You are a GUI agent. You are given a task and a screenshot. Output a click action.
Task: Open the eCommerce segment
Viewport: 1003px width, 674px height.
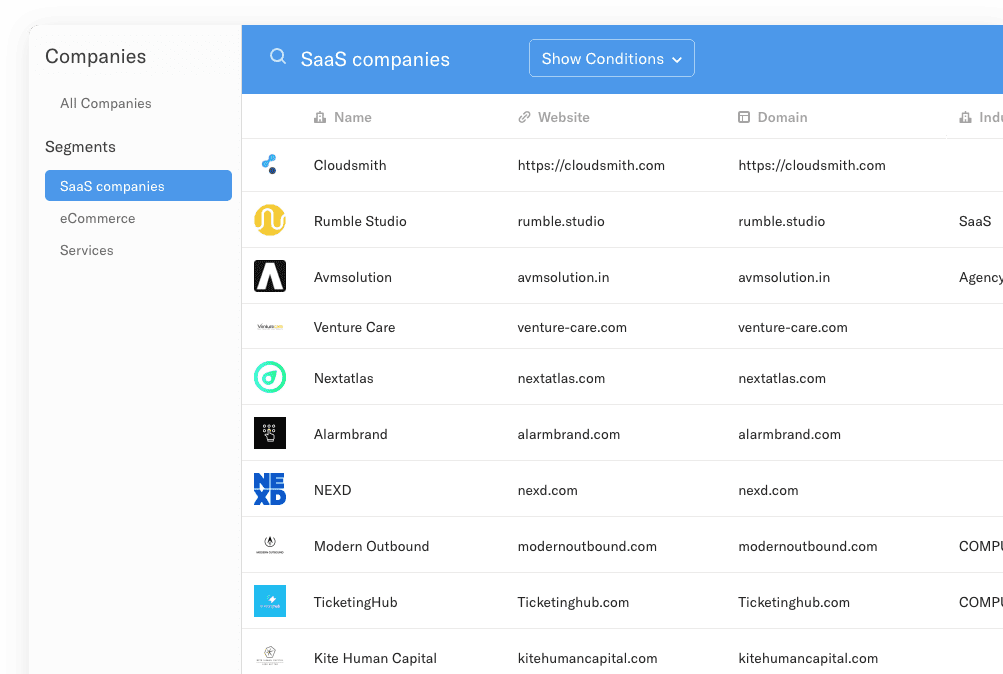[x=97, y=219]
